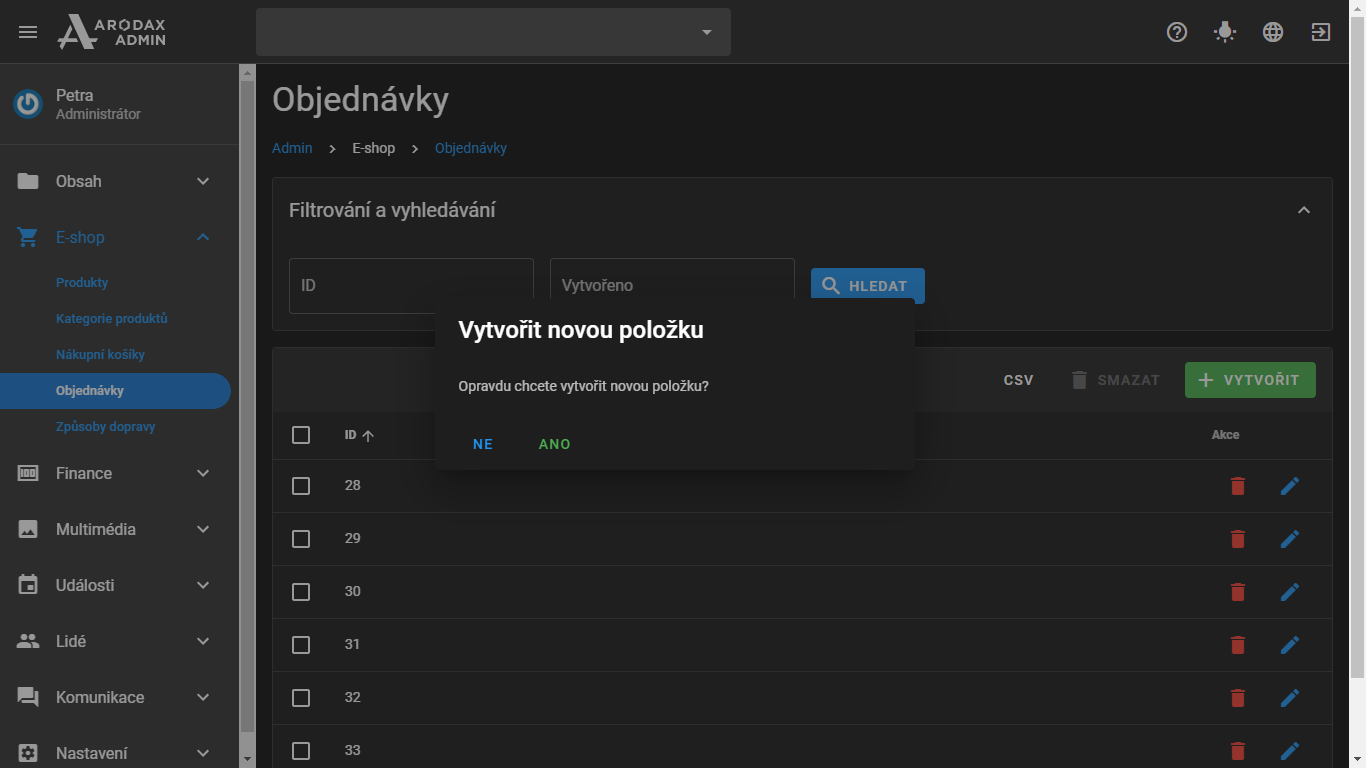Delete order 28 with trash icon
1366x768 pixels.
click(1238, 486)
